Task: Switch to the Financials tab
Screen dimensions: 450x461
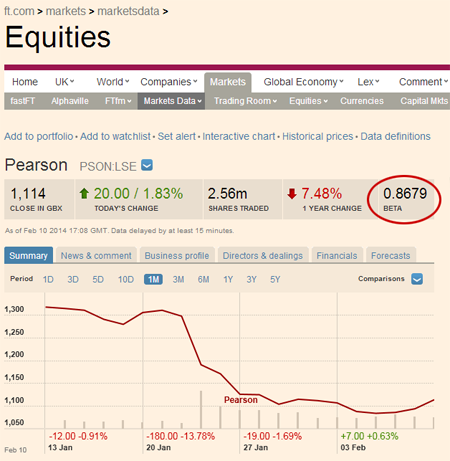Action: tap(337, 255)
